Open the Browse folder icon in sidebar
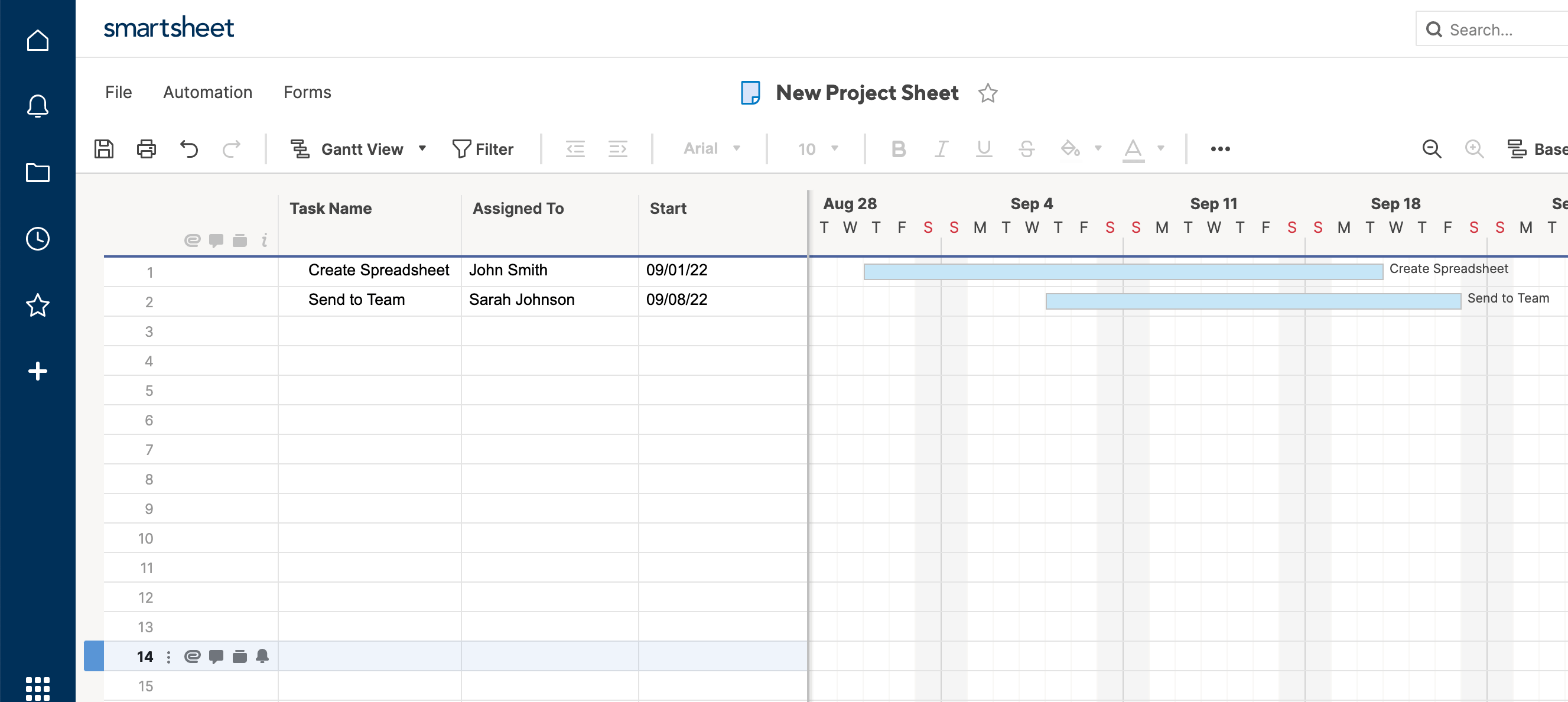 tap(38, 173)
